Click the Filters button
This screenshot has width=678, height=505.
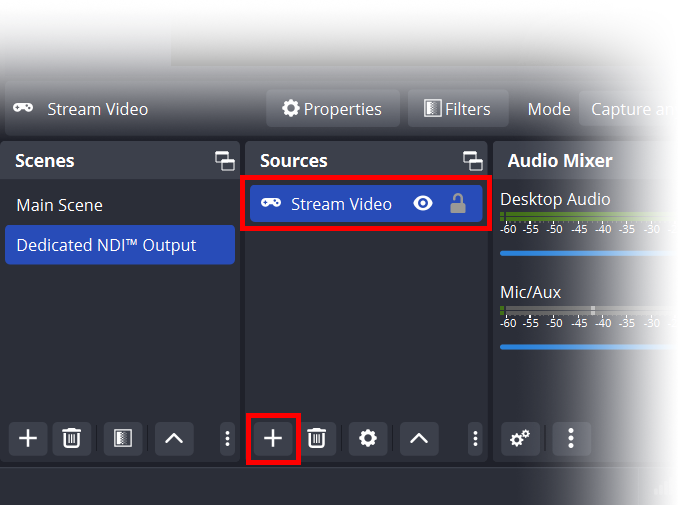[457, 109]
